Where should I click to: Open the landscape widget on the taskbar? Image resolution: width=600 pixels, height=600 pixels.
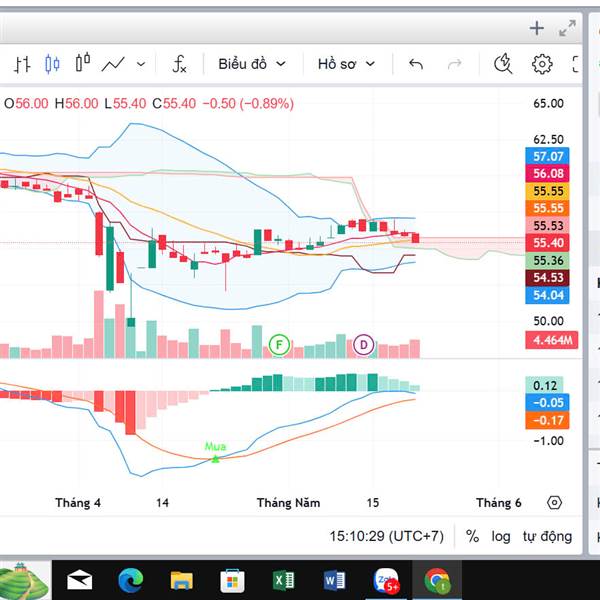click(x=24, y=580)
